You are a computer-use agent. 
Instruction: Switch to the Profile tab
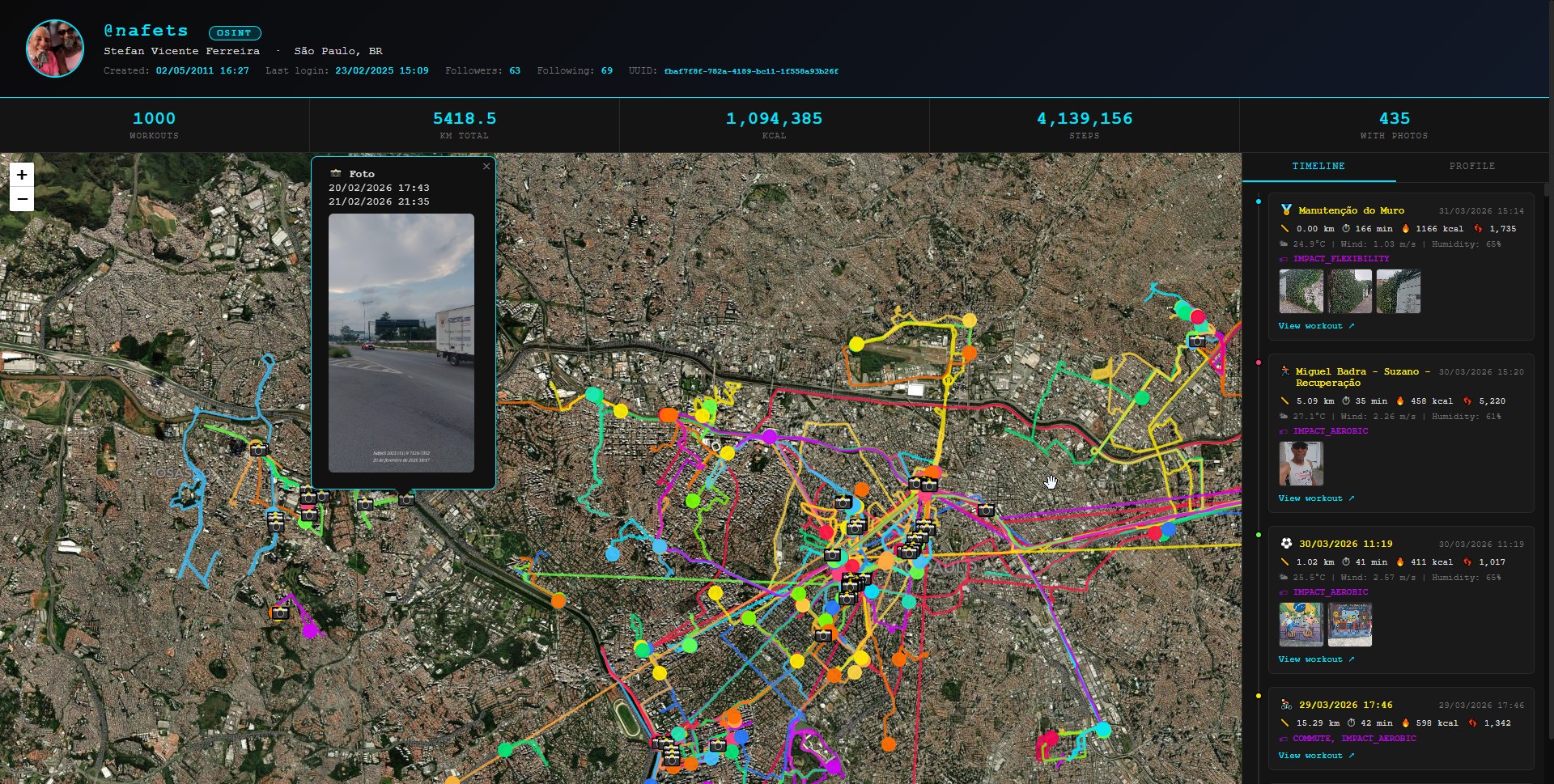[x=1472, y=167]
